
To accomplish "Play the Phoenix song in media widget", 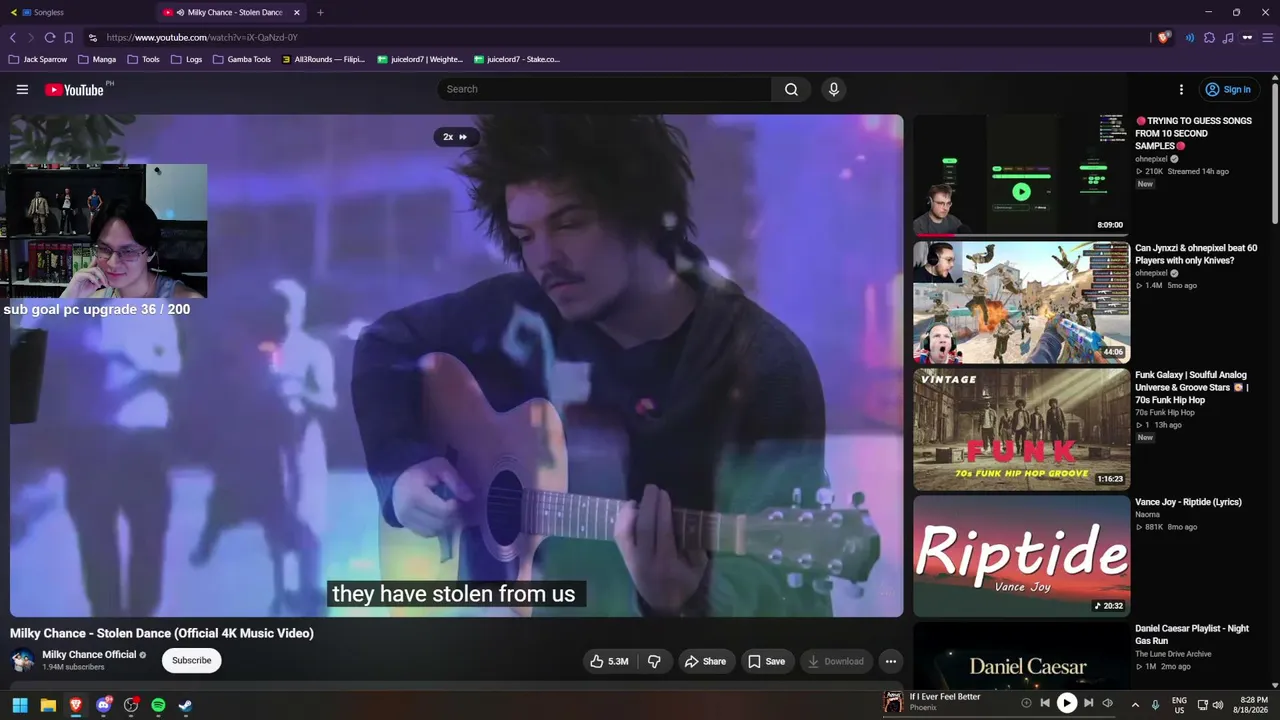I will click(x=1067, y=703).
